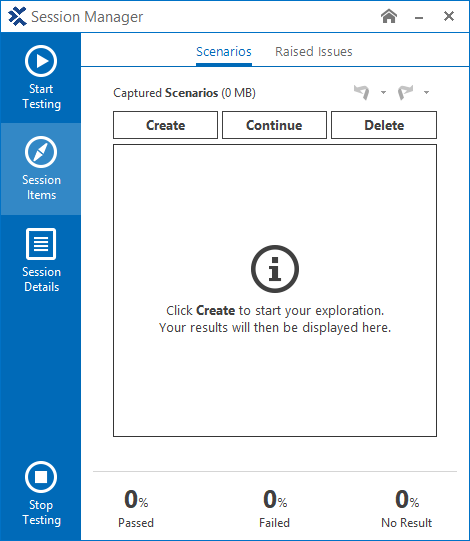Click the Delete button
470x541 pixels.
click(384, 125)
